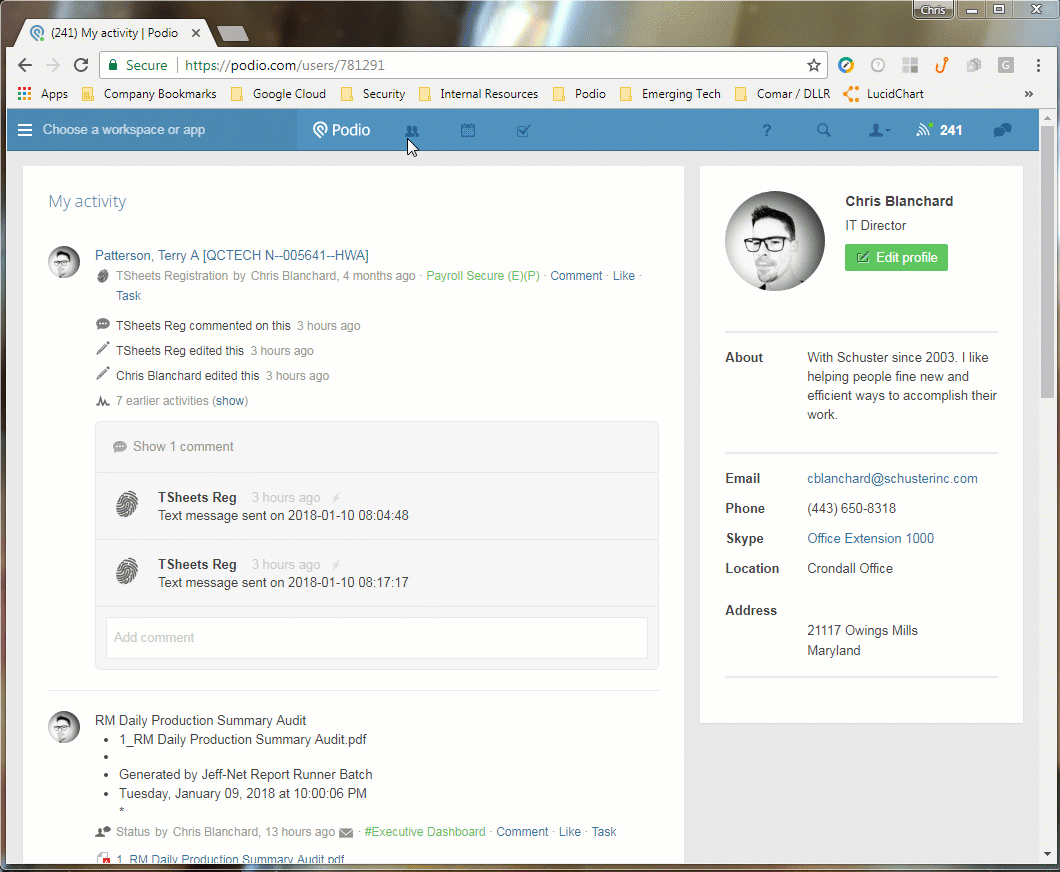Open the #Executive Dashboard link
The image size is (1060, 872).
pyautogui.click(x=425, y=832)
